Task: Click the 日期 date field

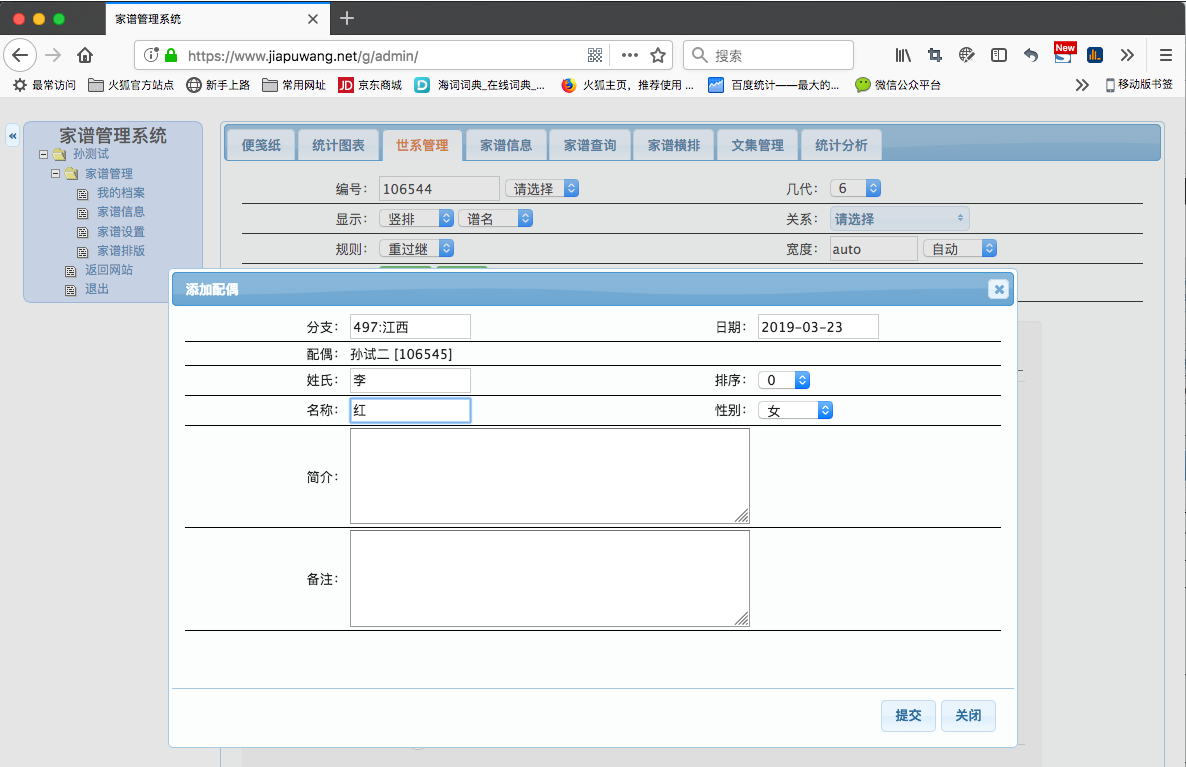Action: pos(818,327)
